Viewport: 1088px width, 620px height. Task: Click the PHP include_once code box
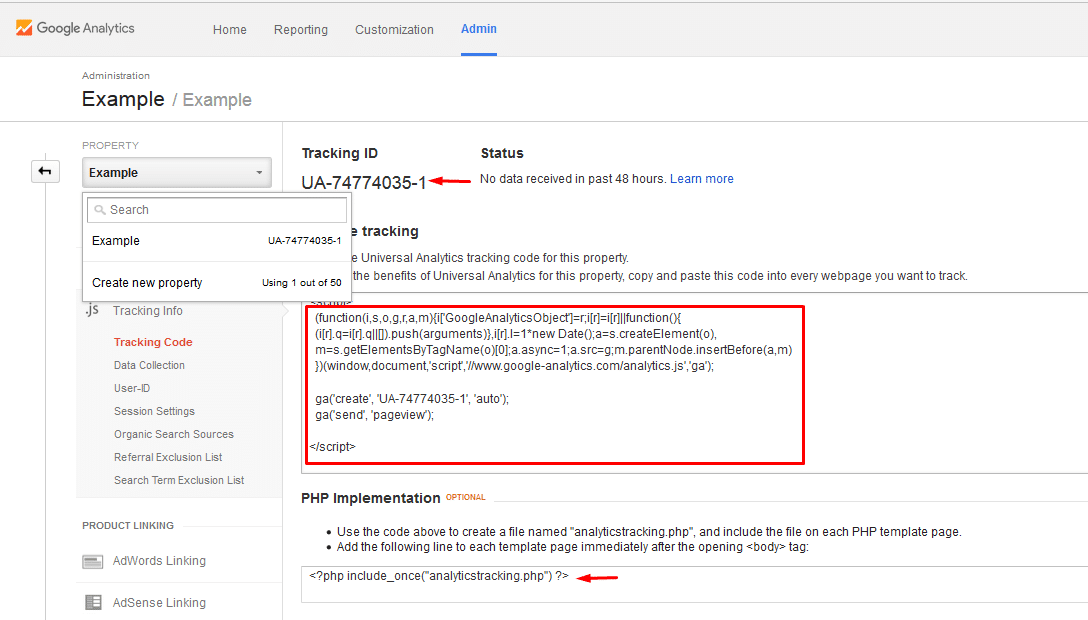click(694, 584)
